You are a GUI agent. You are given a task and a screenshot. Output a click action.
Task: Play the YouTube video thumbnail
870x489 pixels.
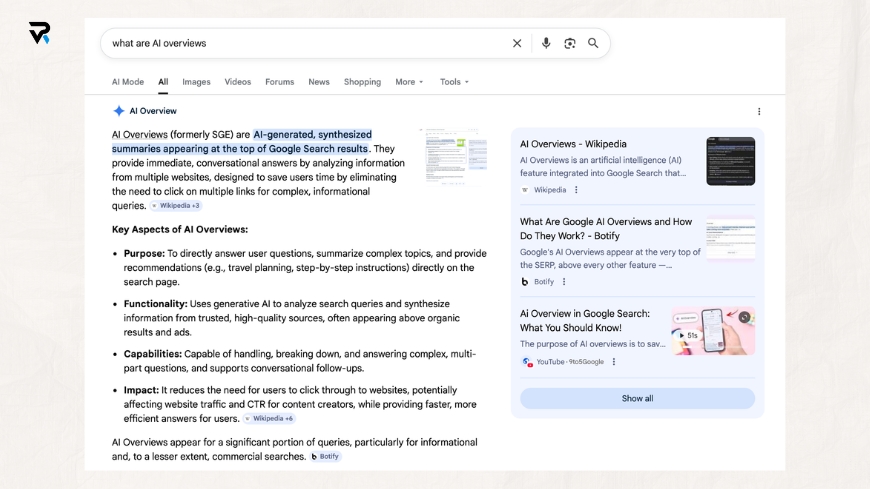click(x=713, y=331)
